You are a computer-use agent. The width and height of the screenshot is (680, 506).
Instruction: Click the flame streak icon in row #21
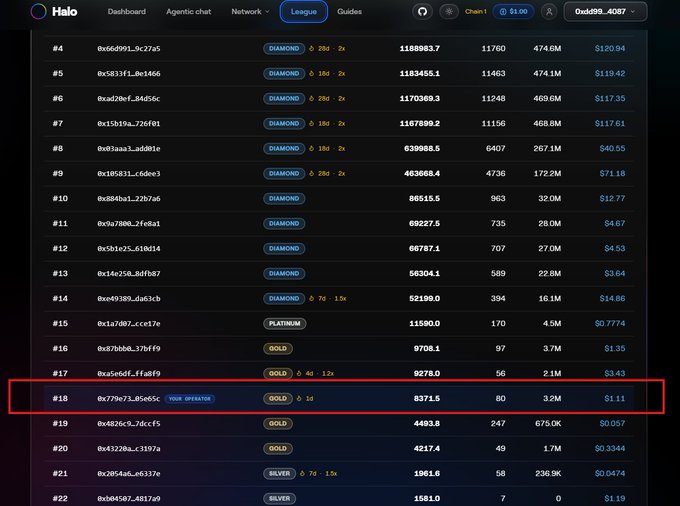(302, 473)
